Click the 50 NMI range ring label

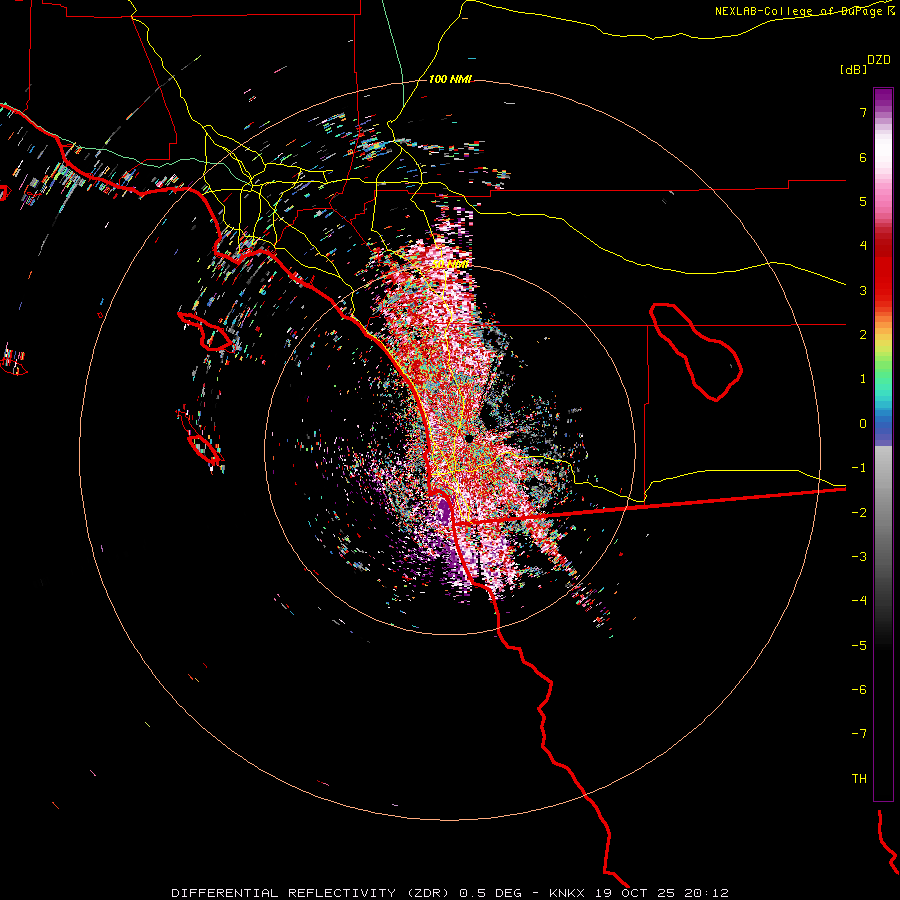point(450,264)
